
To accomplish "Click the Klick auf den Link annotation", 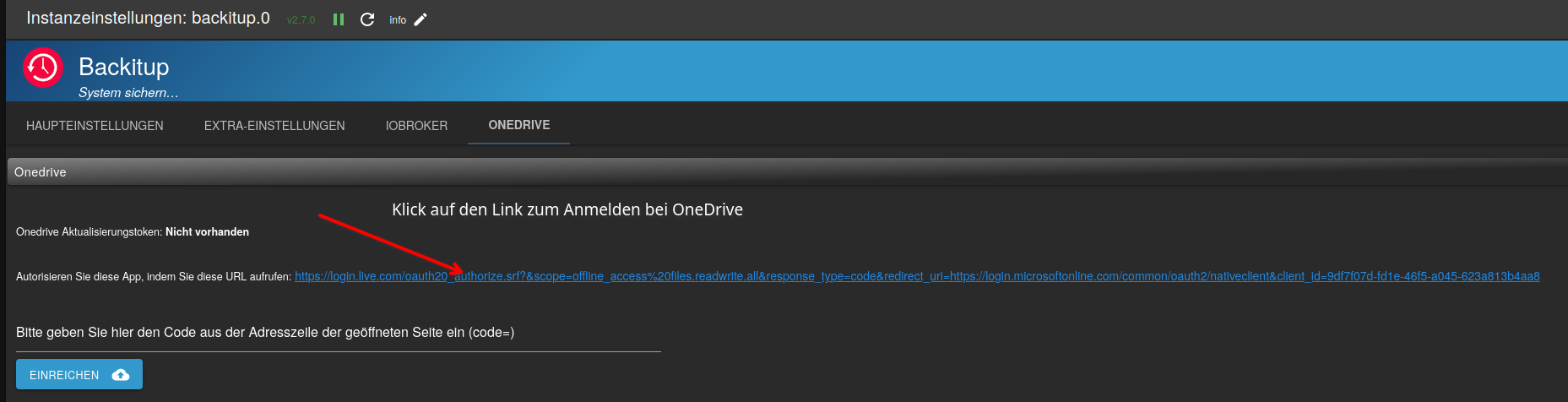I will (567, 210).
